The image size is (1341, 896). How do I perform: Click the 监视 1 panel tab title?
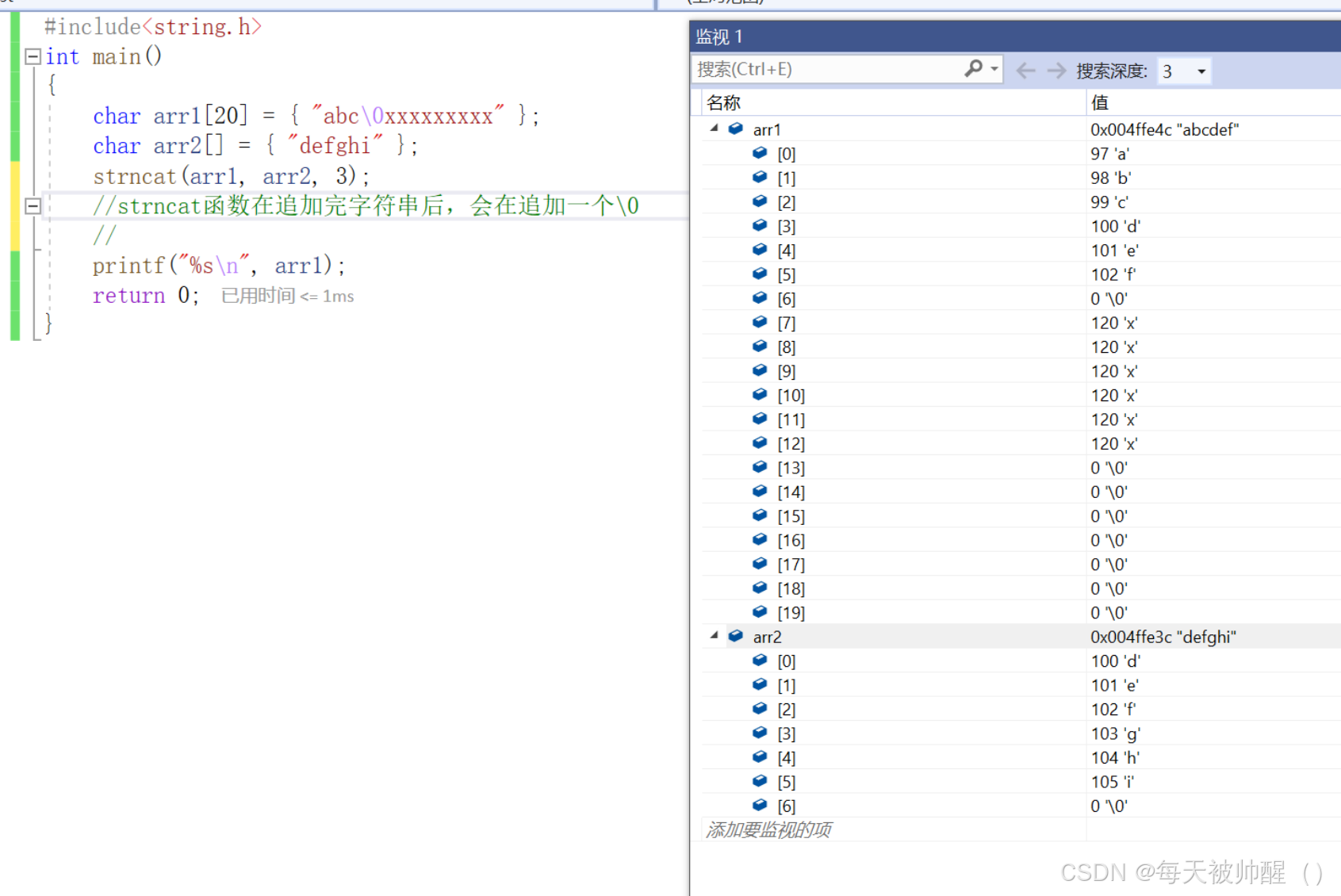718,36
